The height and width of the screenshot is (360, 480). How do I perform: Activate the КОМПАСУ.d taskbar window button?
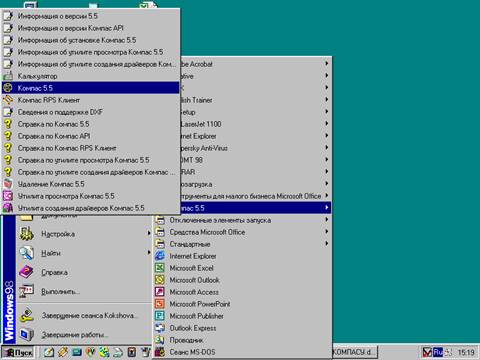click(354, 352)
